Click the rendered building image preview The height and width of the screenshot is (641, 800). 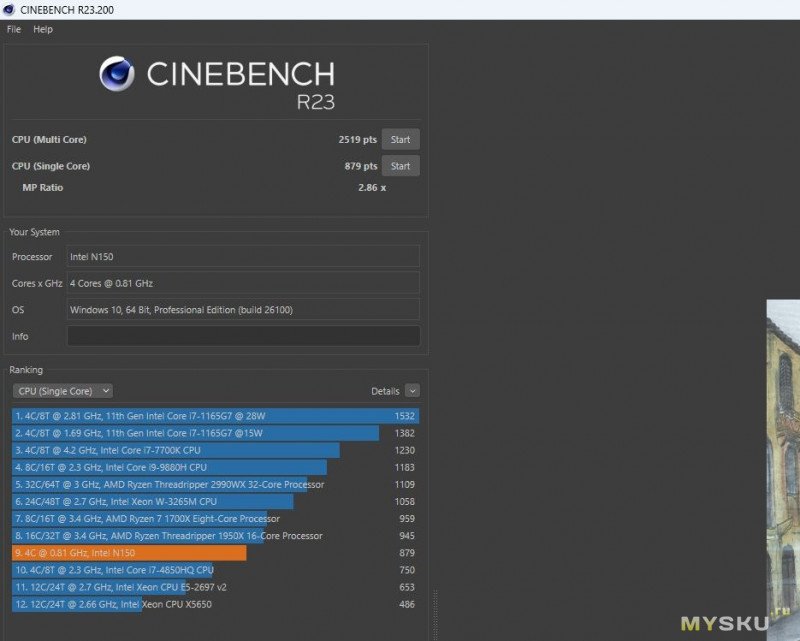(783, 470)
